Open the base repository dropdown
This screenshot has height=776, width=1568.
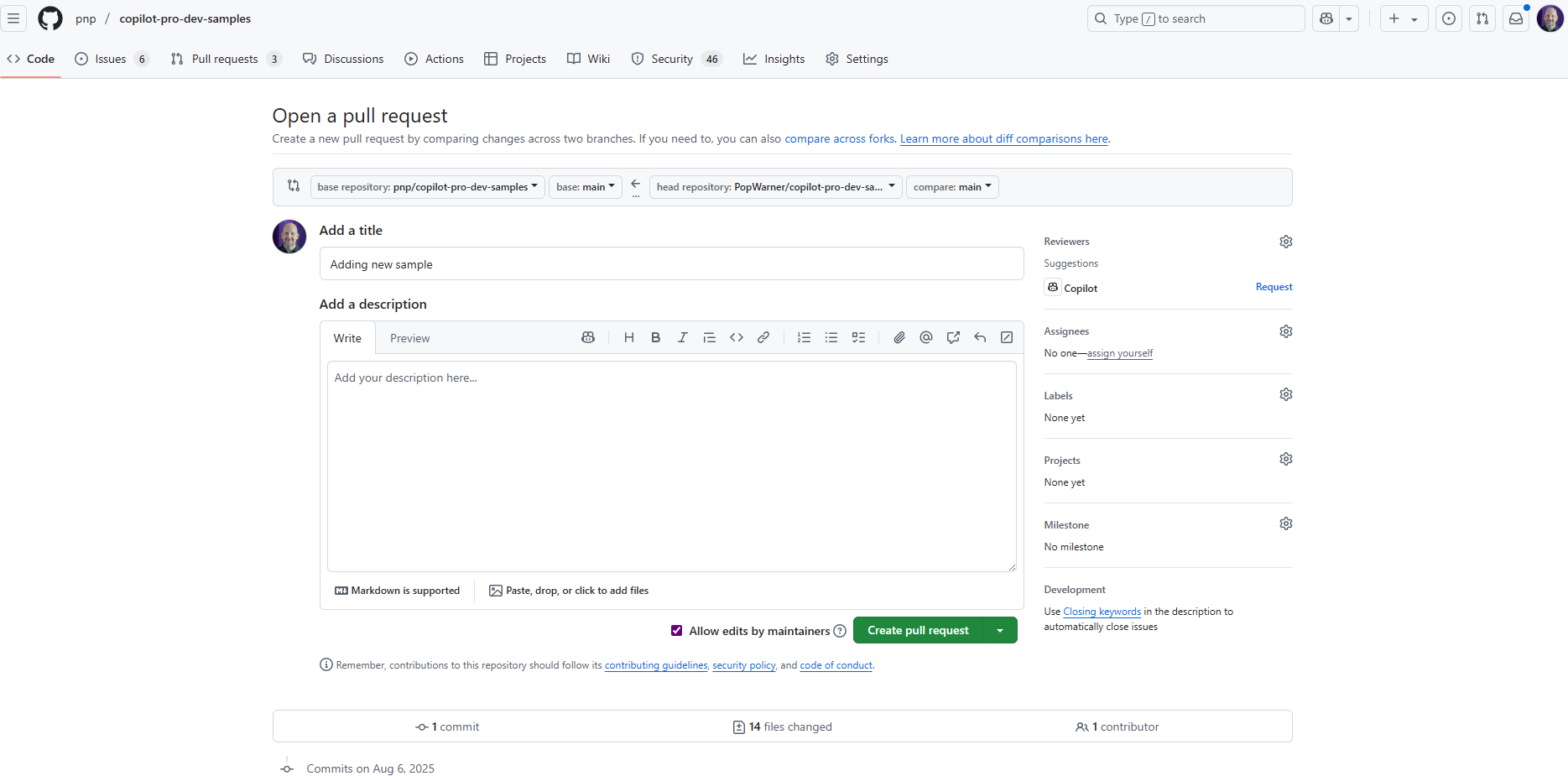[x=428, y=187]
